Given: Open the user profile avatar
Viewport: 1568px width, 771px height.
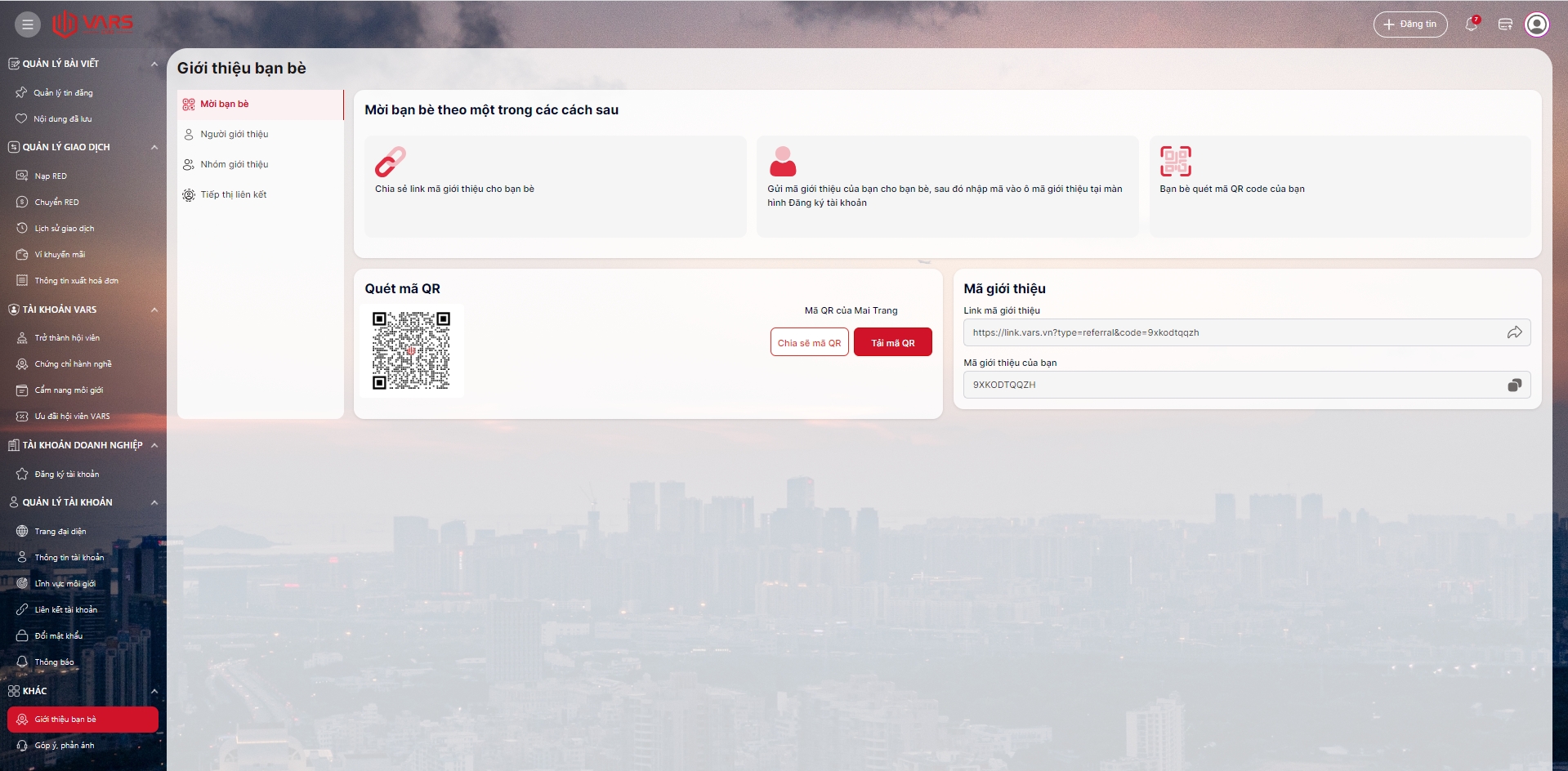Looking at the screenshot, I should point(1536,25).
